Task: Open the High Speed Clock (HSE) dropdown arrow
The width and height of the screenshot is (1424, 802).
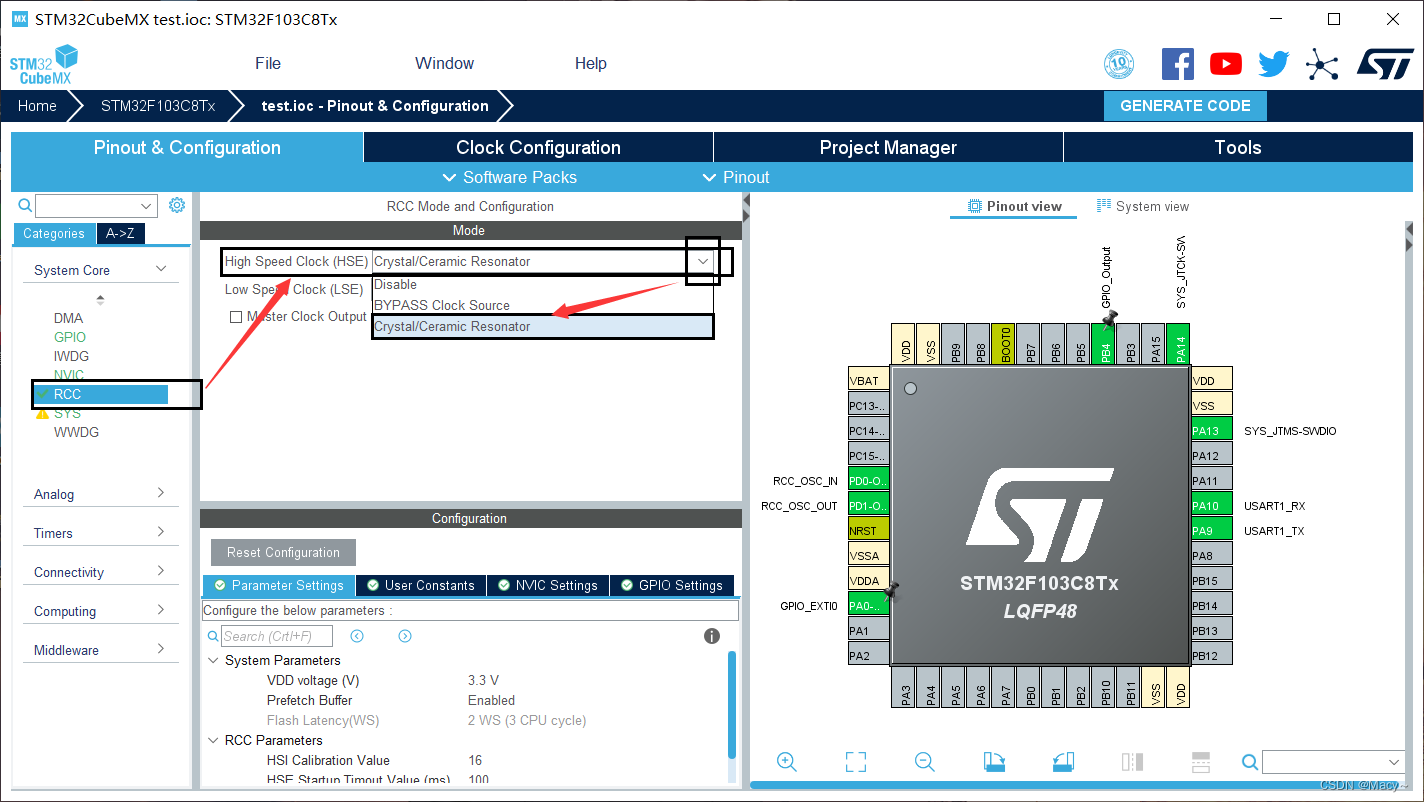Action: [x=703, y=261]
